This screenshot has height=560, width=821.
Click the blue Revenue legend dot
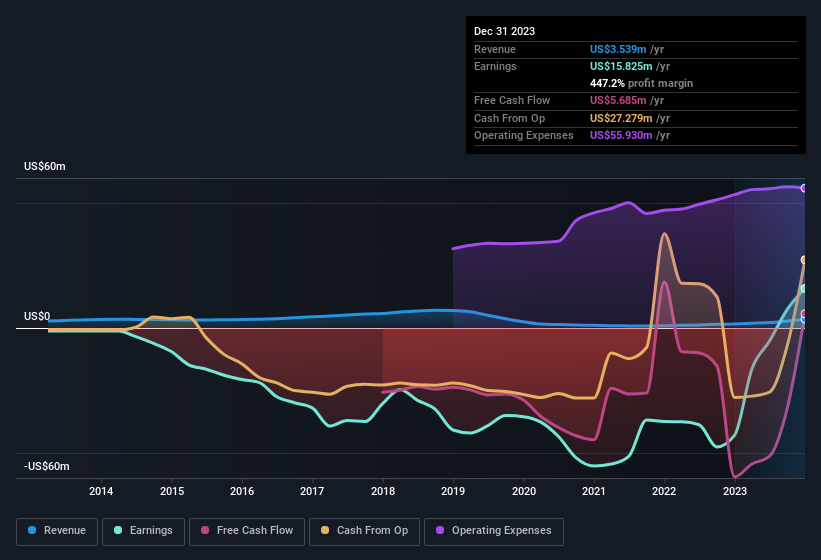(x=33, y=531)
